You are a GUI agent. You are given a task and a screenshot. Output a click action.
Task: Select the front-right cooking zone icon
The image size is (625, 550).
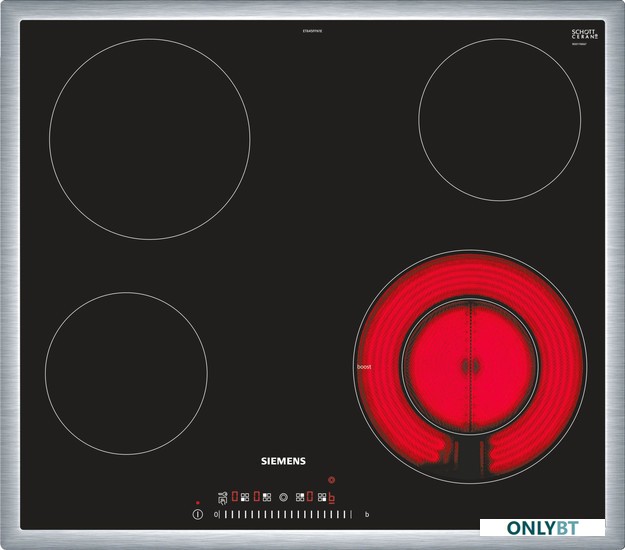pos(322,497)
